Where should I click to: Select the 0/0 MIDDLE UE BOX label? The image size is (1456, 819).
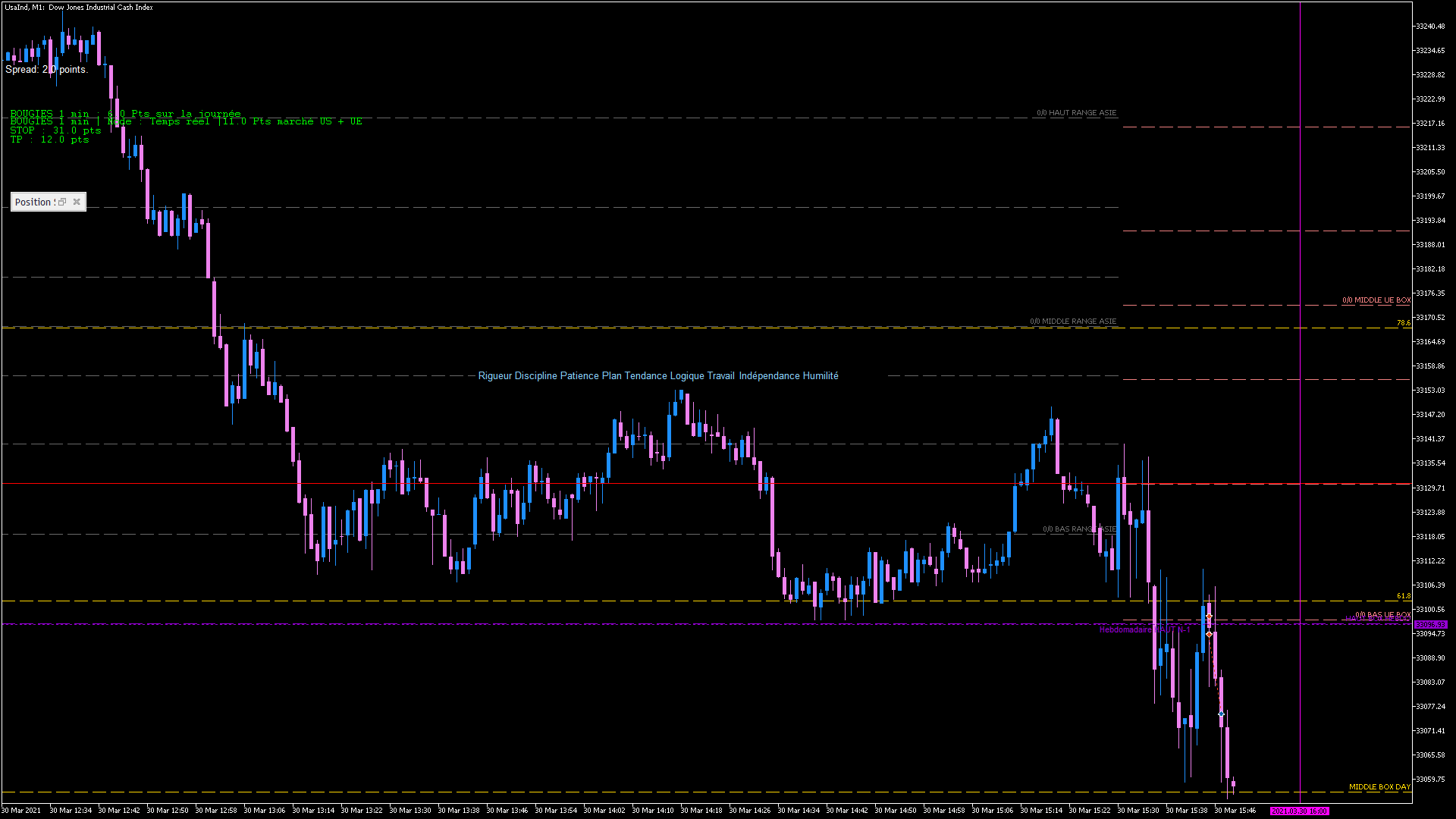(x=1376, y=300)
